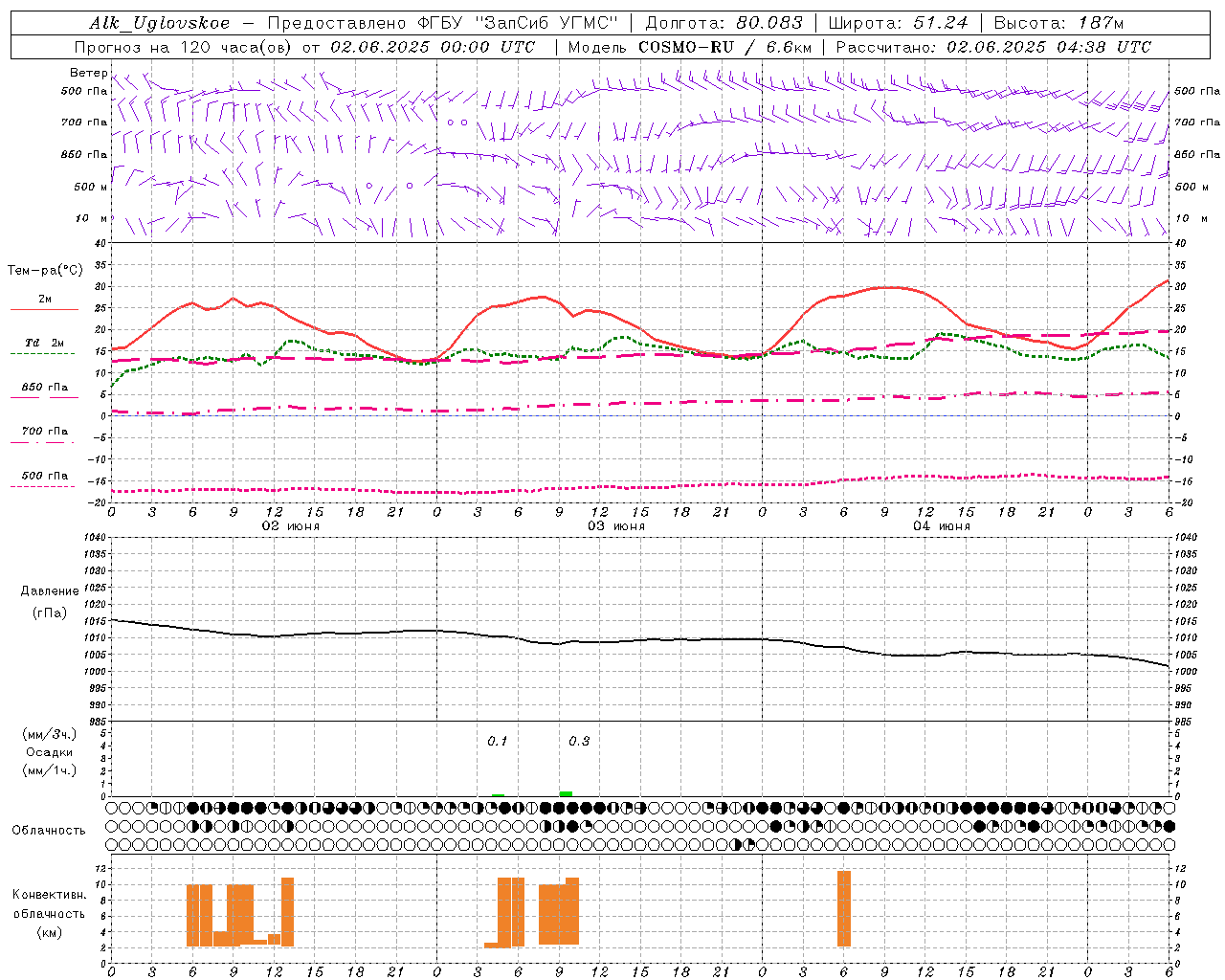Click the 0.3 precipitation amount value

coord(579,742)
